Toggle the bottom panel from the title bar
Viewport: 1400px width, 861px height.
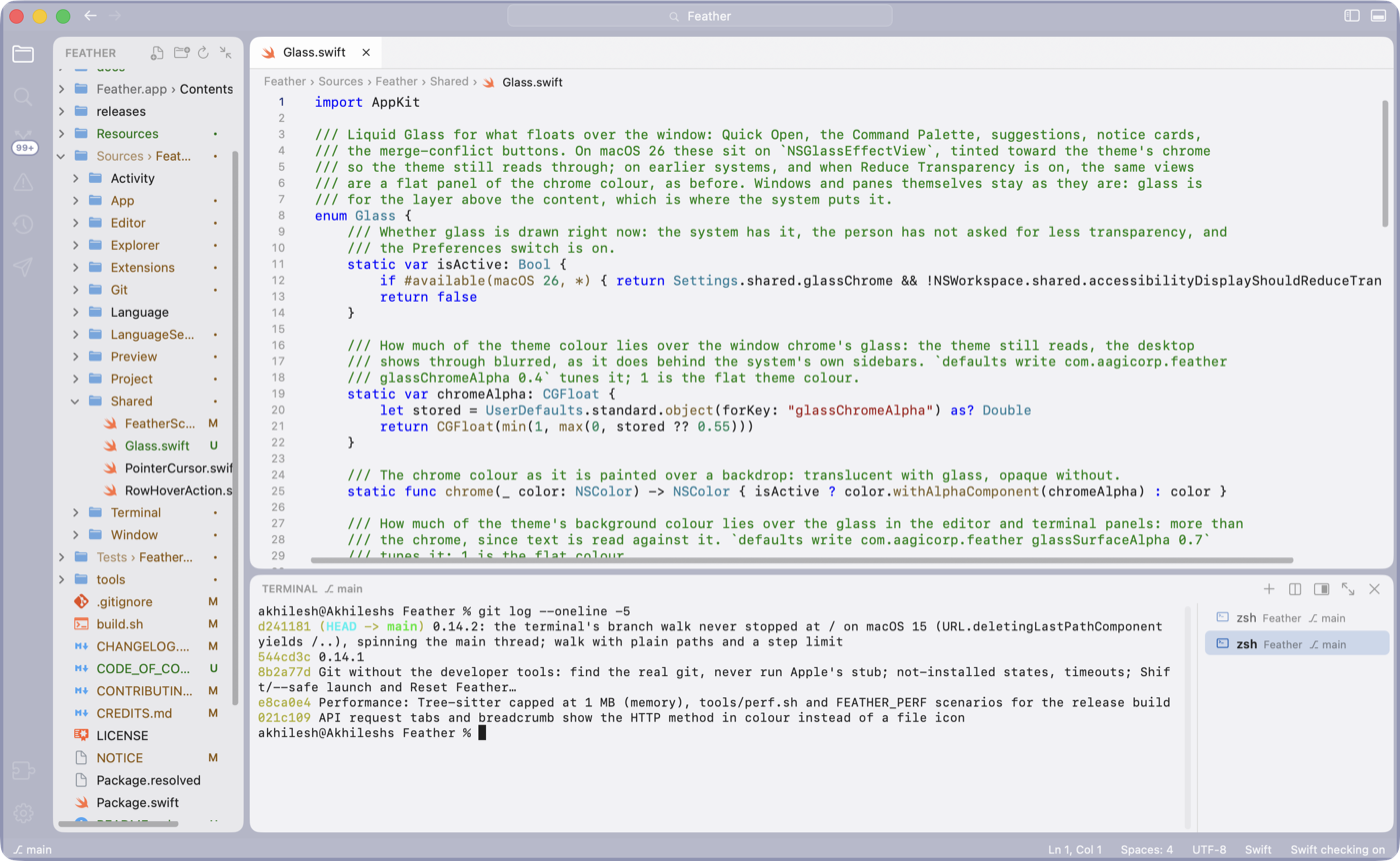point(1379,16)
